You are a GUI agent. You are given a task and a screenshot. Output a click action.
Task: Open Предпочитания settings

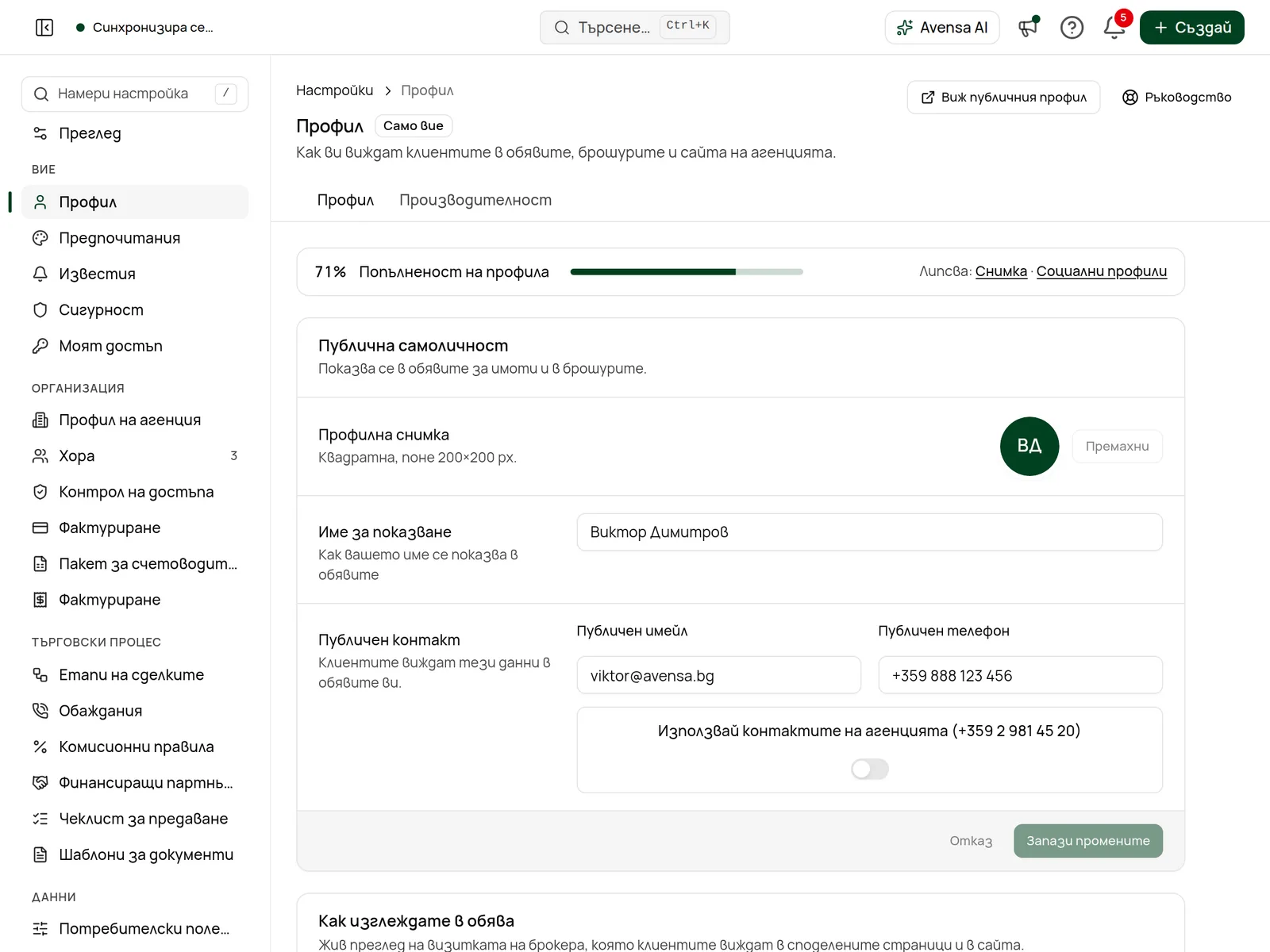135,238
